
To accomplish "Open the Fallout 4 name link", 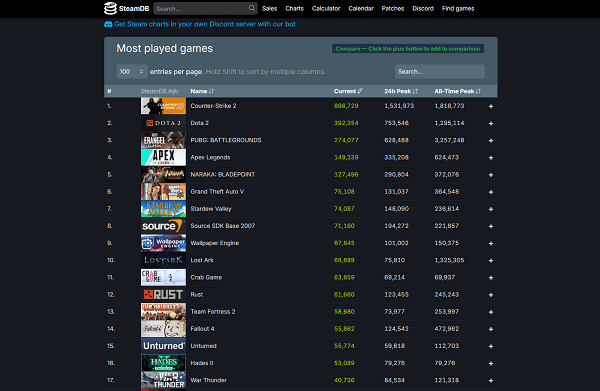I will coord(202,329).
